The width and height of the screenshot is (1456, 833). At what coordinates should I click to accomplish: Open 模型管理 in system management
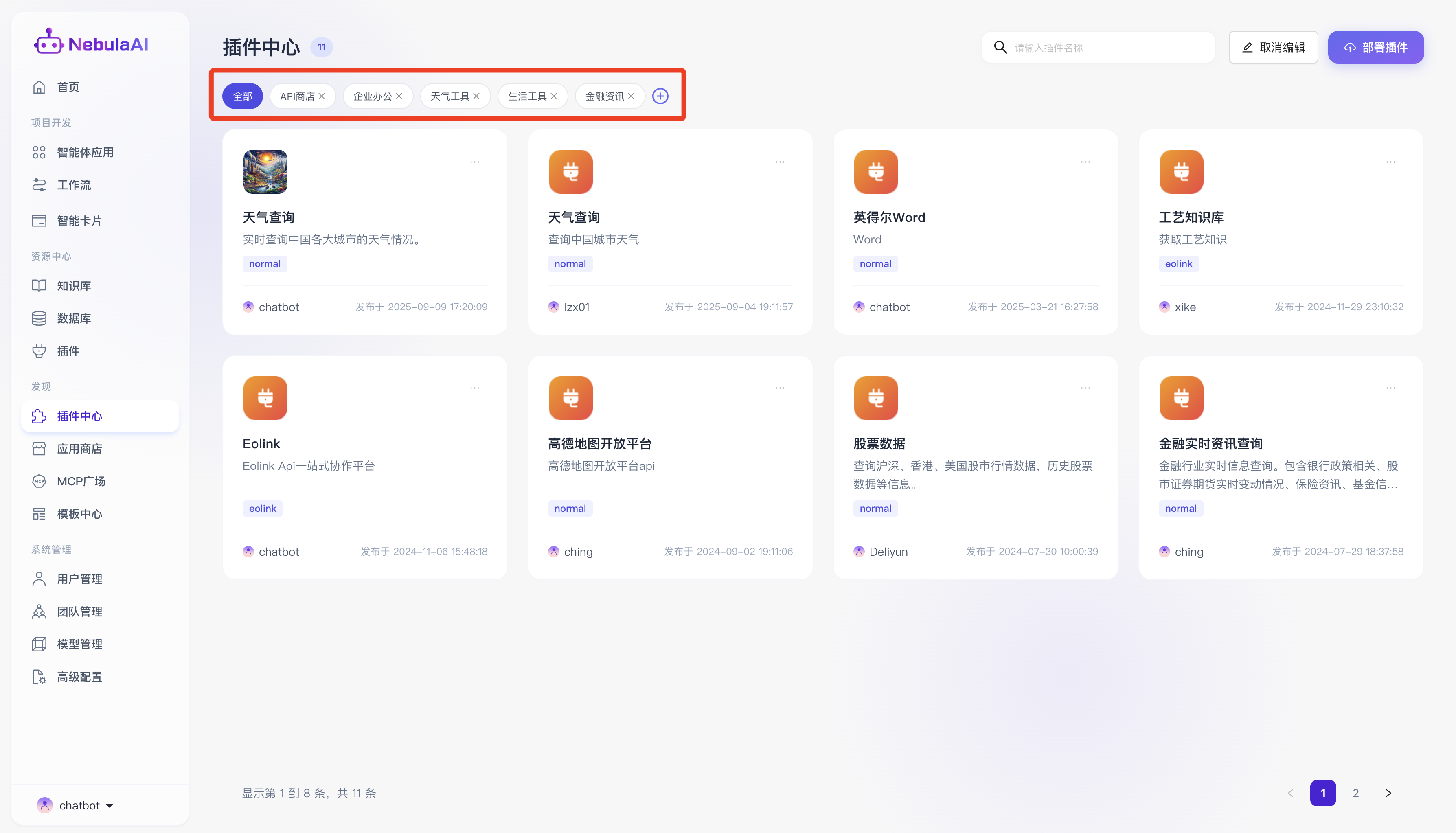[79, 644]
